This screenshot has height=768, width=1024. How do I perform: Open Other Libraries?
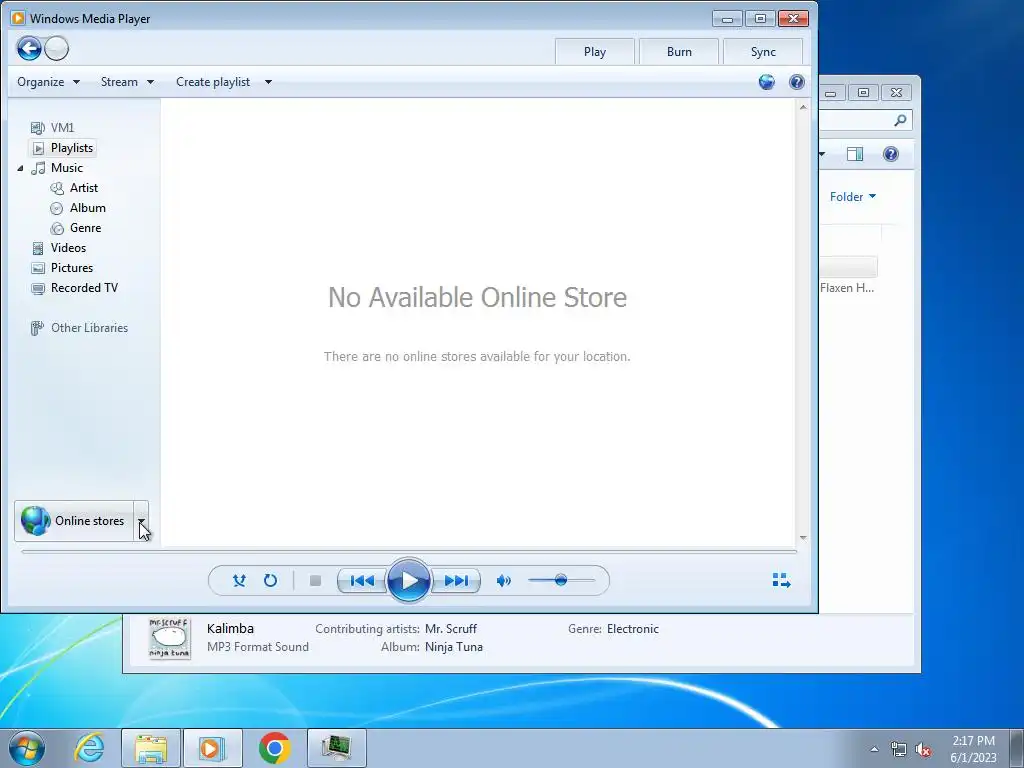click(x=79, y=328)
